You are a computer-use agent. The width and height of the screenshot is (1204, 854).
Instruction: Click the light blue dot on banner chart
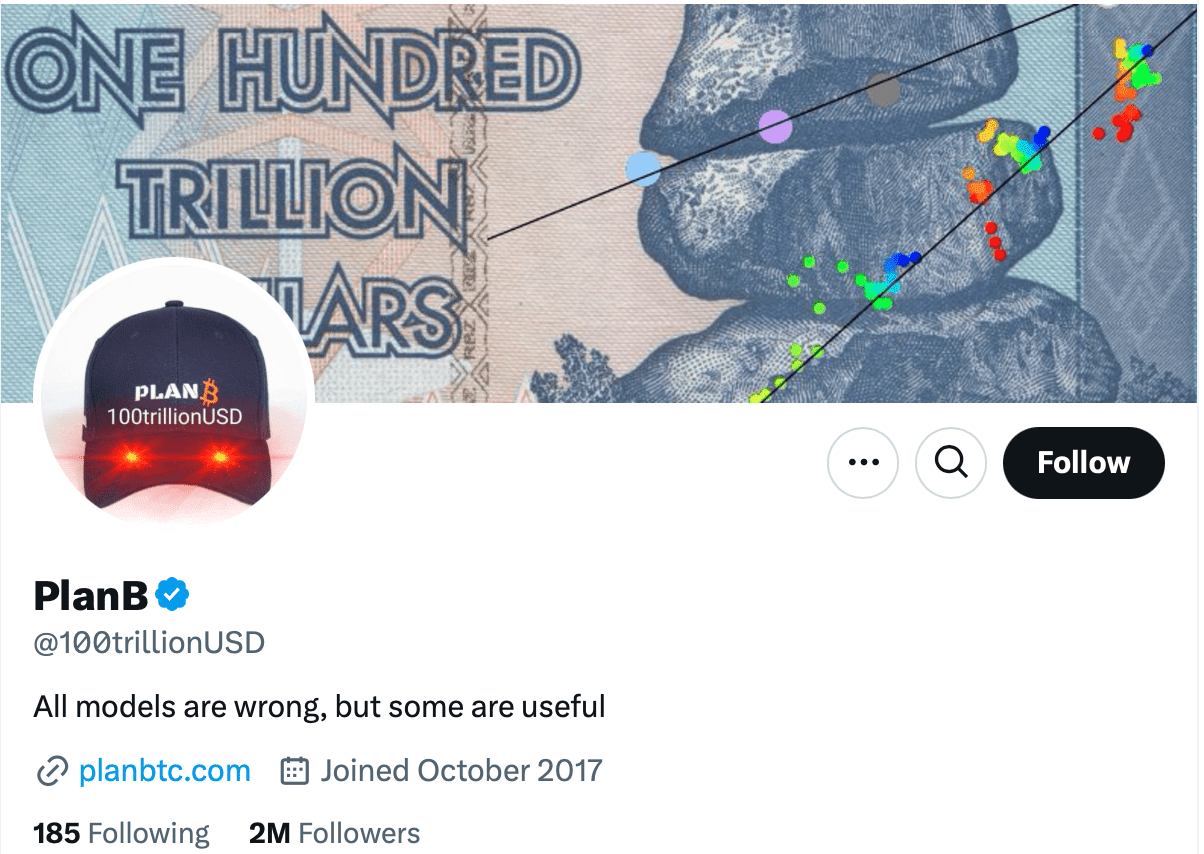(x=643, y=168)
